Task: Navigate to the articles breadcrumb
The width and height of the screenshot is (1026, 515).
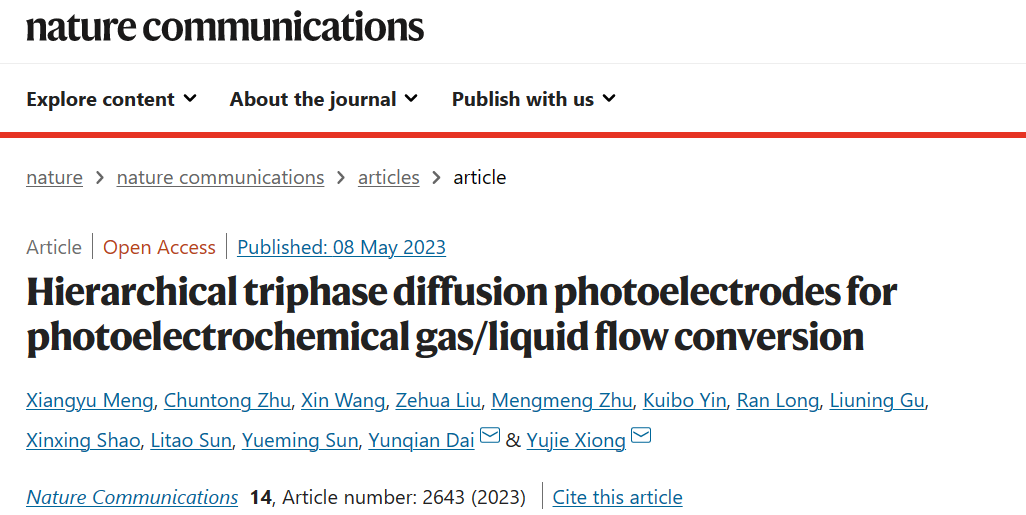Action: pos(389,177)
